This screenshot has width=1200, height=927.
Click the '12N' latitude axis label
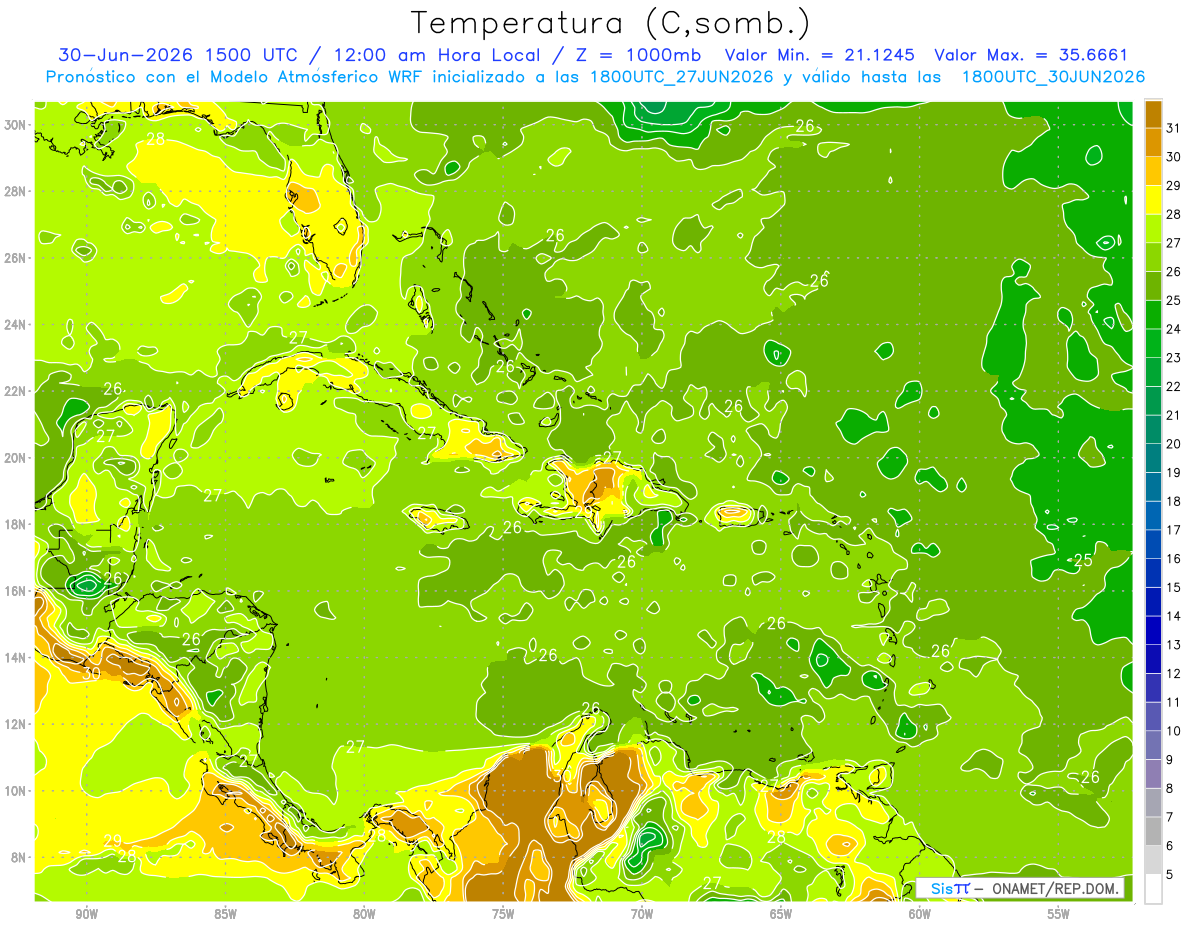click(17, 724)
